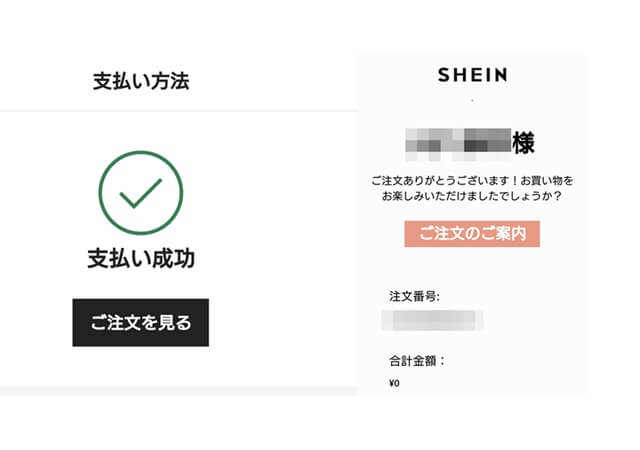640x450 pixels.
Task: Click the divider under 支払い方法 header
Action: pos(179,110)
